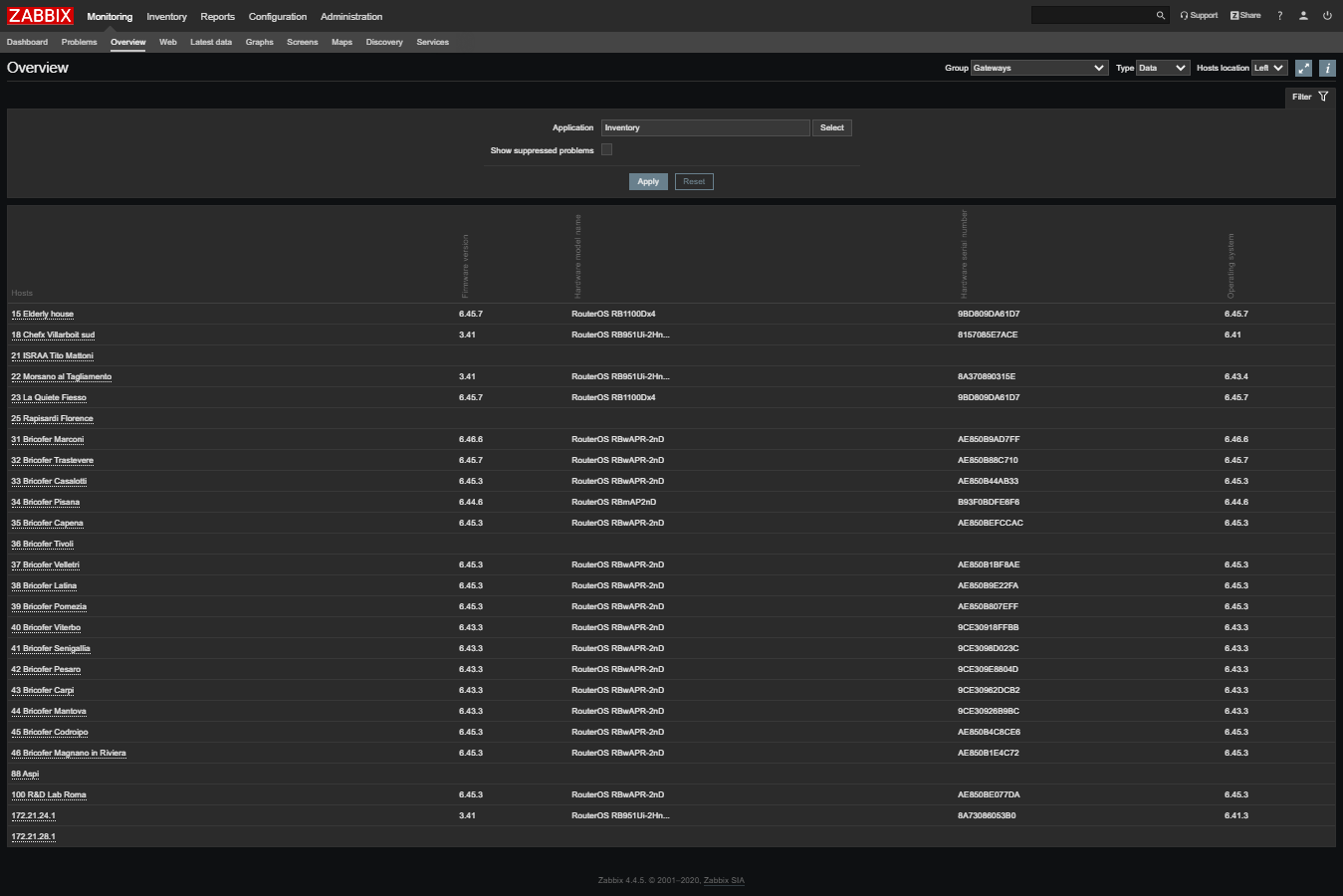Click the Reset filter button
This screenshot has height=896, width=1343.
694,181
